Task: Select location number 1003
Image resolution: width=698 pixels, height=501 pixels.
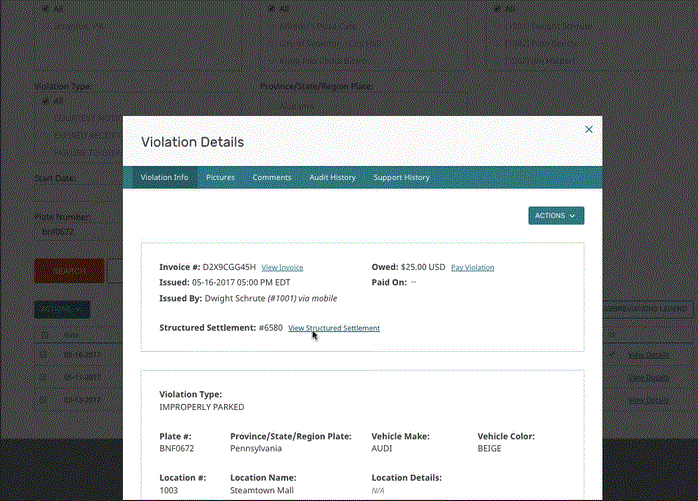Action: tap(168, 490)
